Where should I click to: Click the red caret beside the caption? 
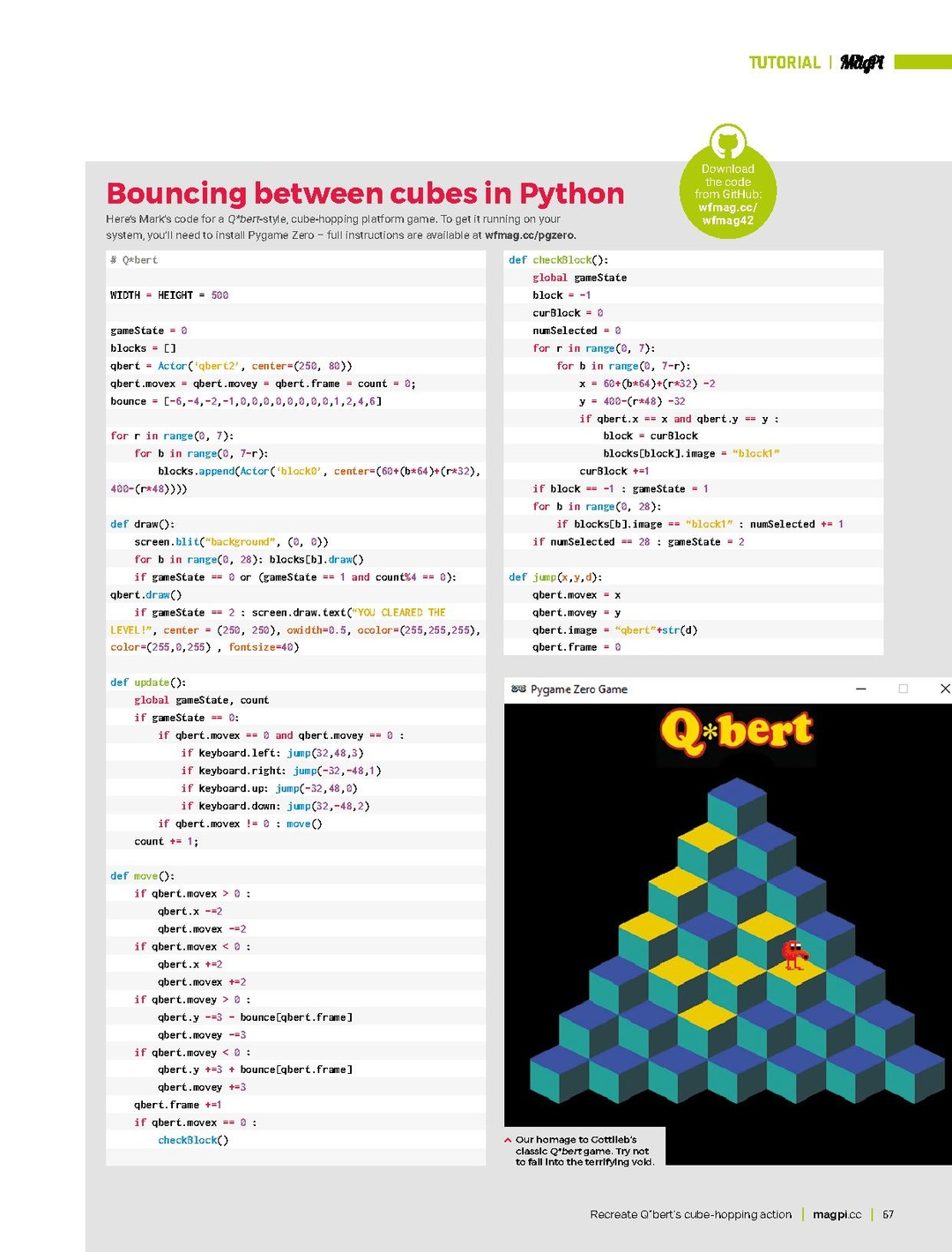pyautogui.click(x=508, y=1140)
